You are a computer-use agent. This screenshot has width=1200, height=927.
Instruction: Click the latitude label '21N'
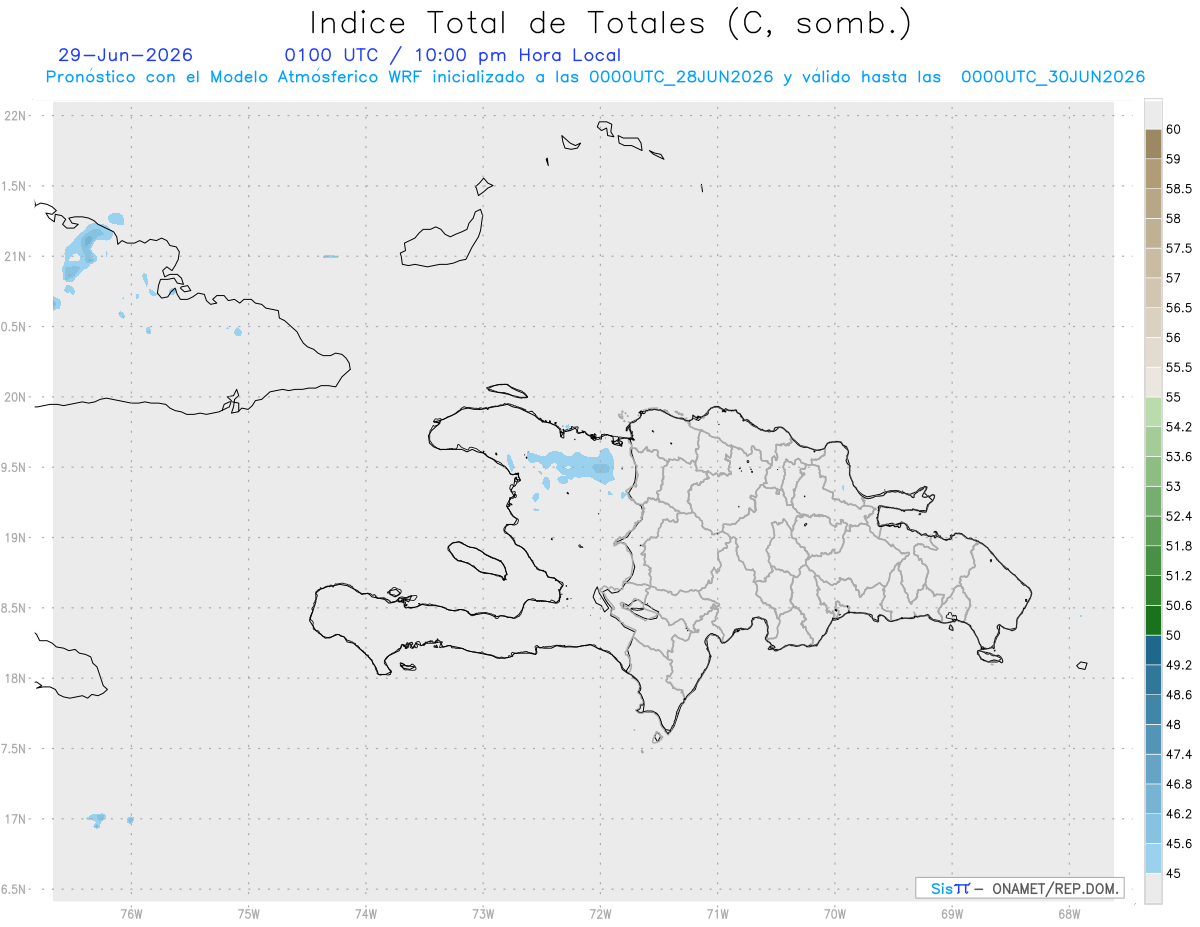click(17, 256)
